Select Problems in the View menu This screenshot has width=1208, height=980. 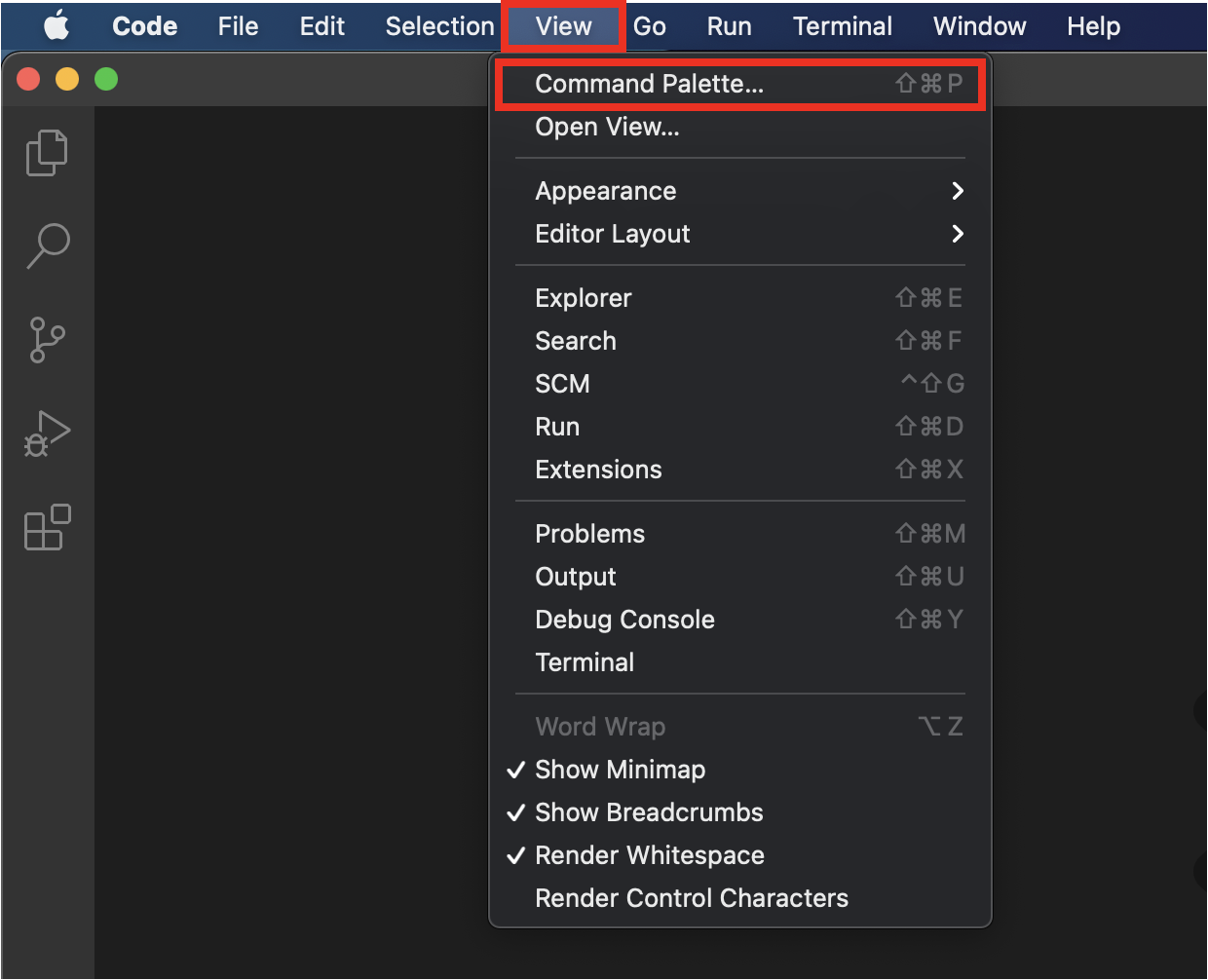pyautogui.click(x=739, y=534)
